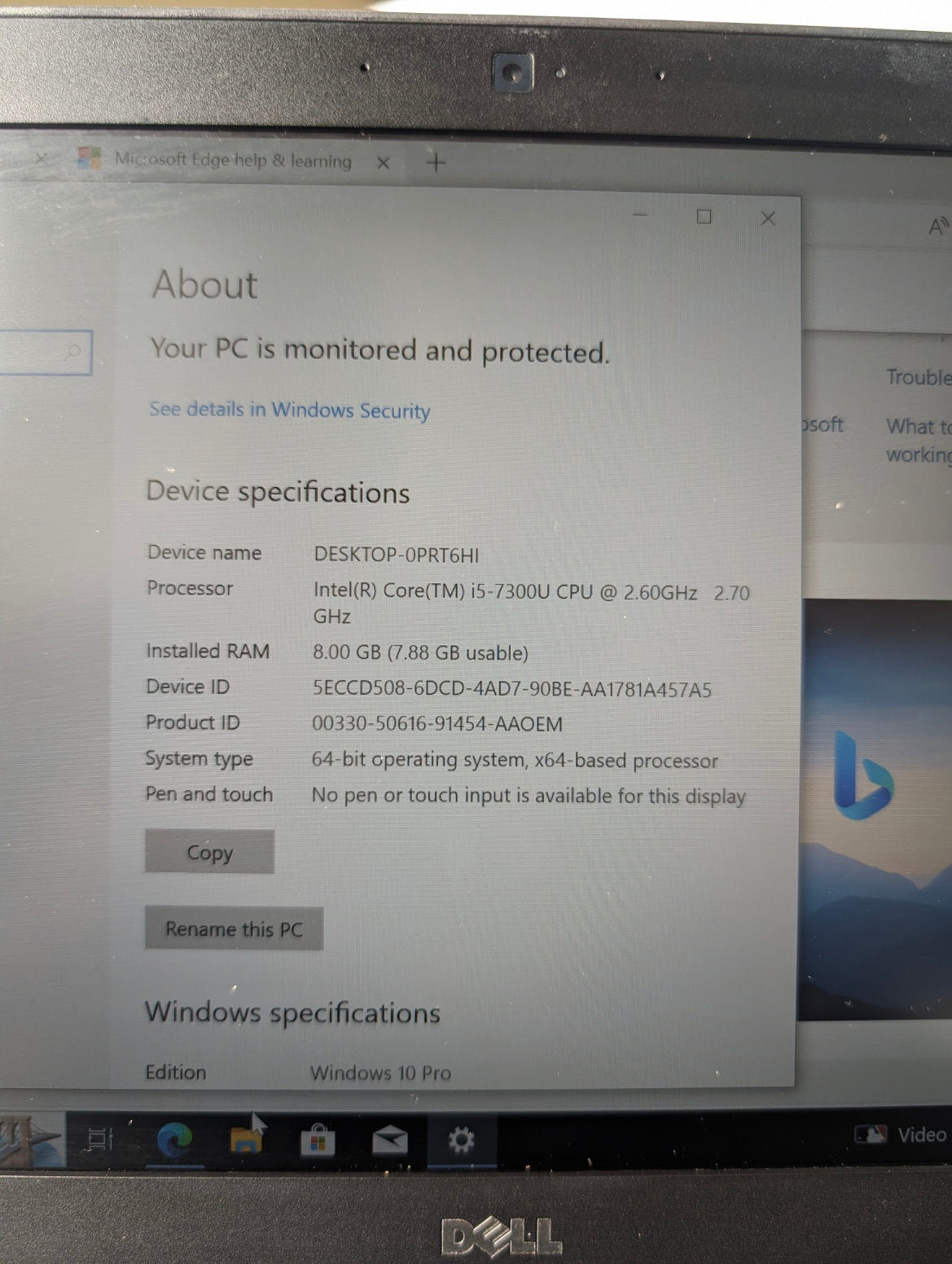Screen dimensions: 952x1264
Task: Close the Settings About window
Action: 767,218
